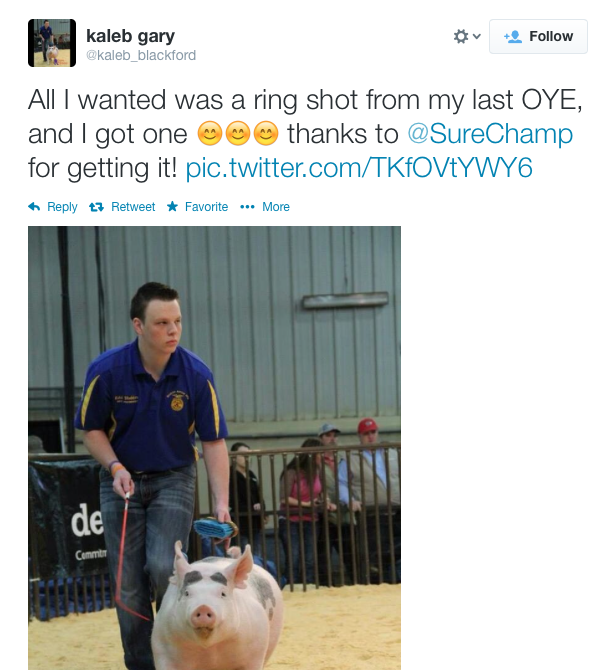Click the Reply arrow icon
Viewport: 615px width, 670px height.
coord(34,207)
